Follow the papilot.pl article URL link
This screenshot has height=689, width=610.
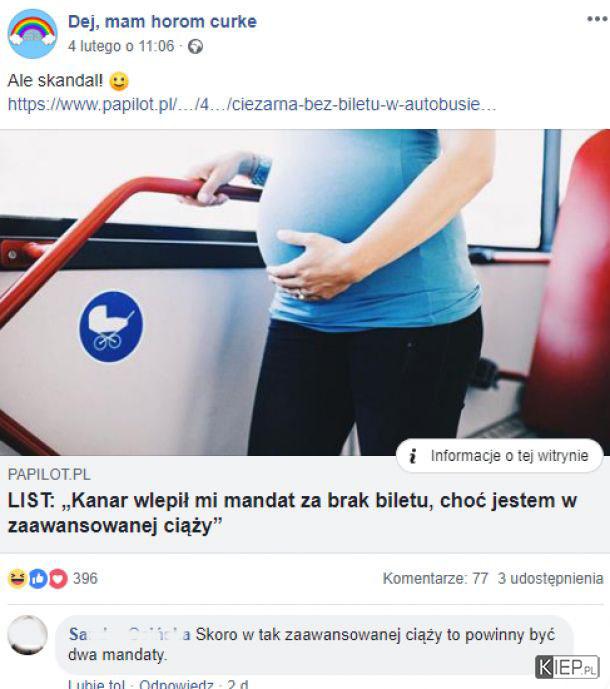tap(252, 105)
